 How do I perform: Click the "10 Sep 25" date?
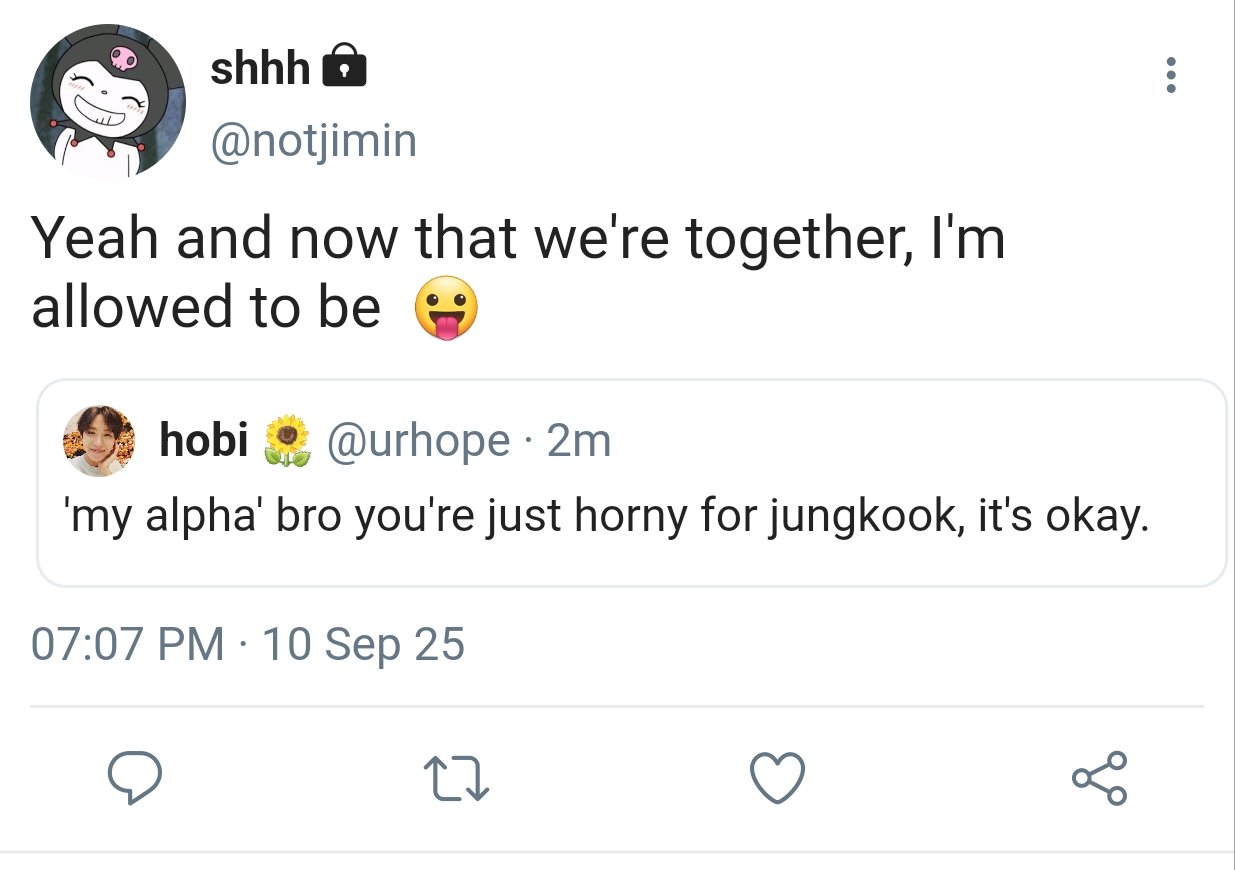[x=363, y=644]
